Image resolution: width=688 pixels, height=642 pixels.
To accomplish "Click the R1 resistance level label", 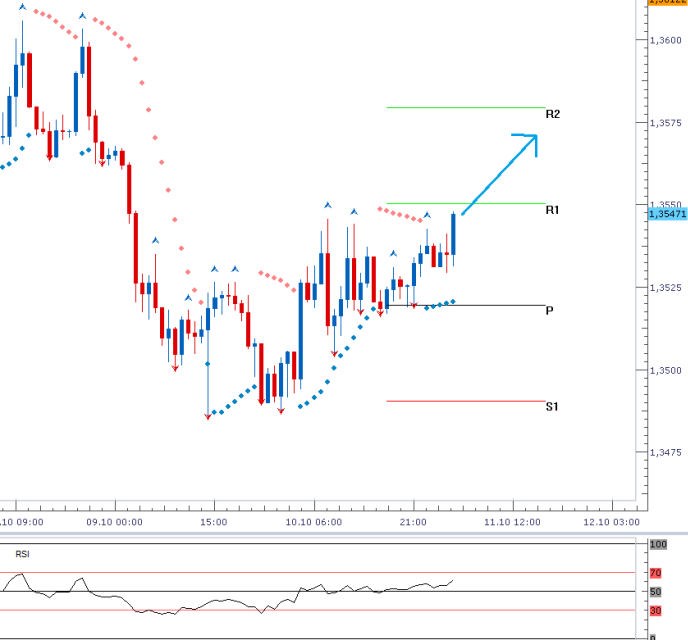I will 552,210.
